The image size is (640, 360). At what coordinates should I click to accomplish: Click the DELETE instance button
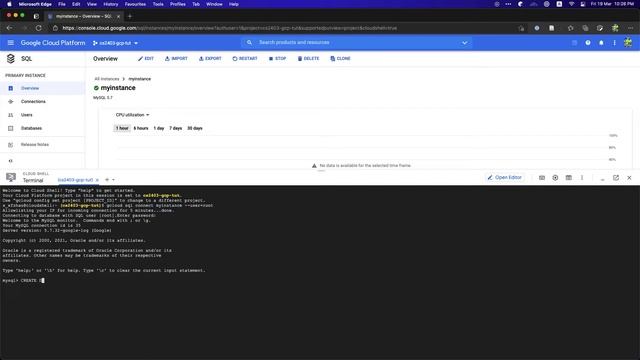(x=308, y=59)
